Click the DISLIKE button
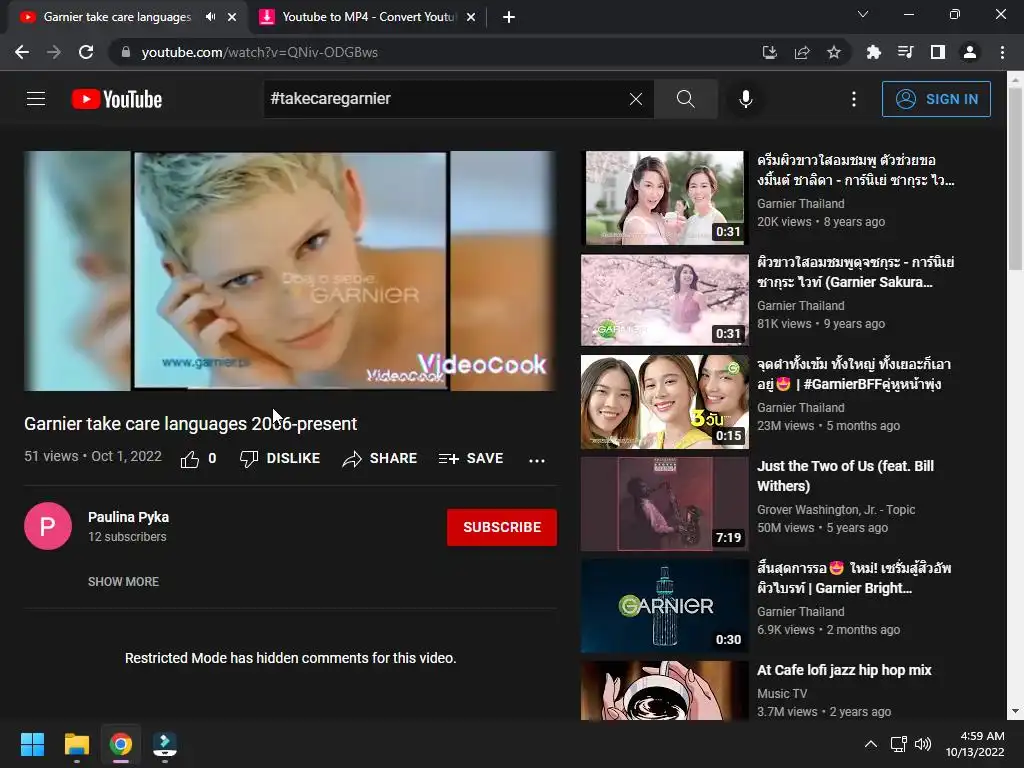This screenshot has height=768, width=1024. 280,458
